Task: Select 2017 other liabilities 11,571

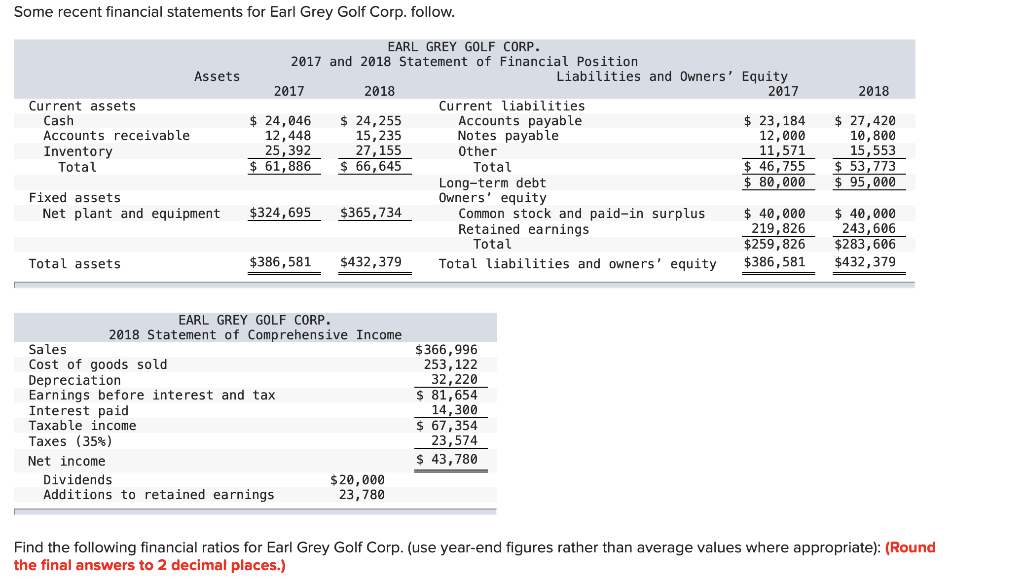Action: tap(782, 151)
